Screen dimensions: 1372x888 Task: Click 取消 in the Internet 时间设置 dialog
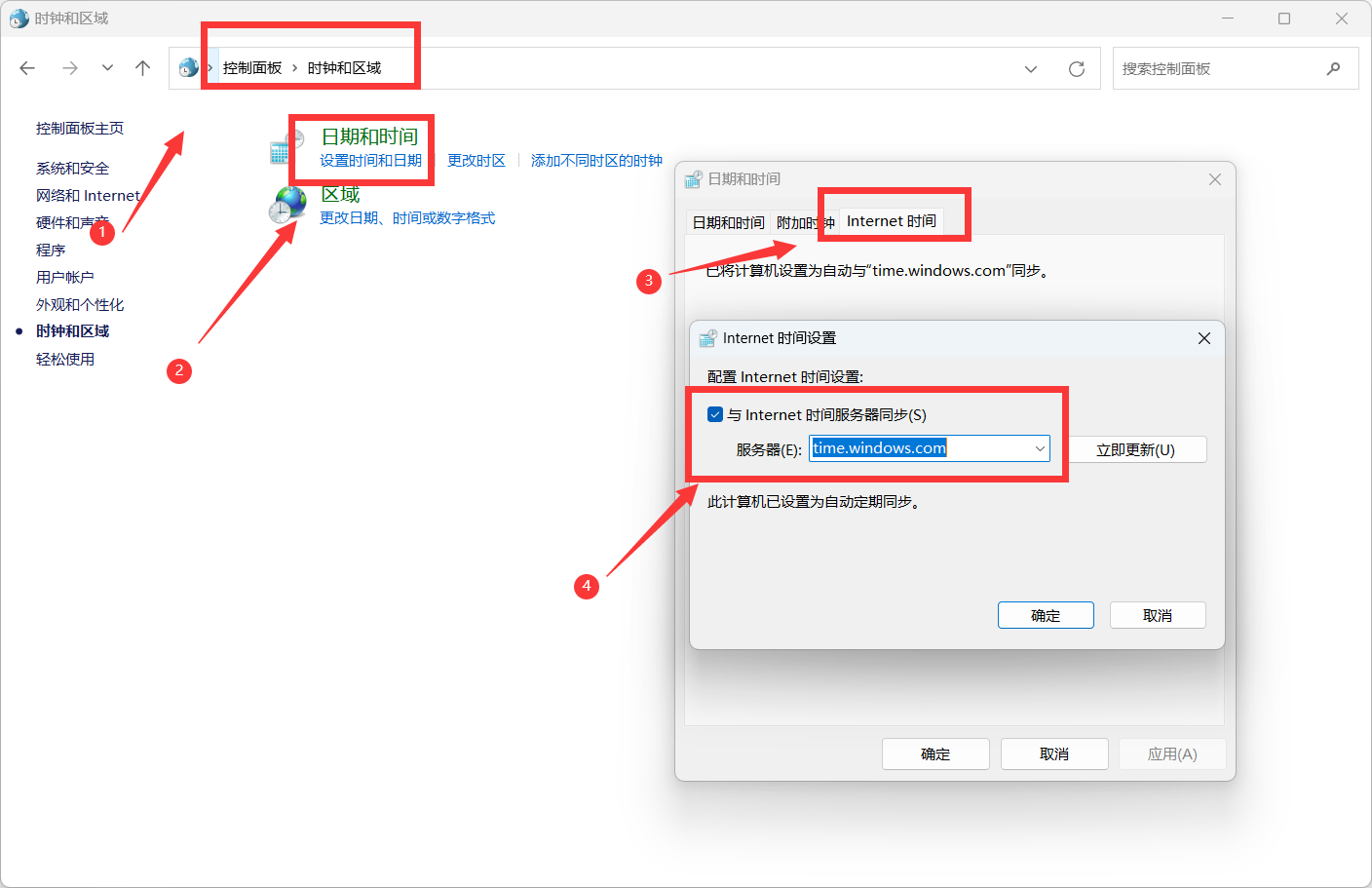click(1158, 615)
